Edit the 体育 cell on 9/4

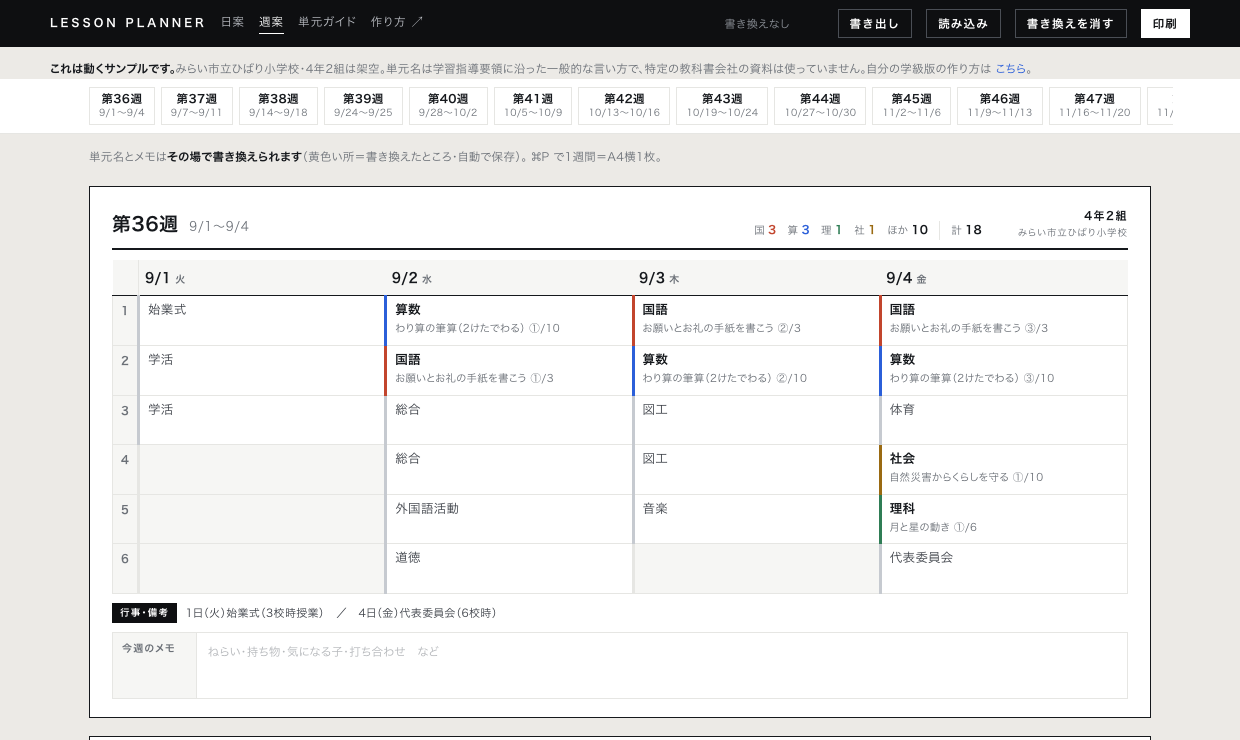[x=1003, y=420]
